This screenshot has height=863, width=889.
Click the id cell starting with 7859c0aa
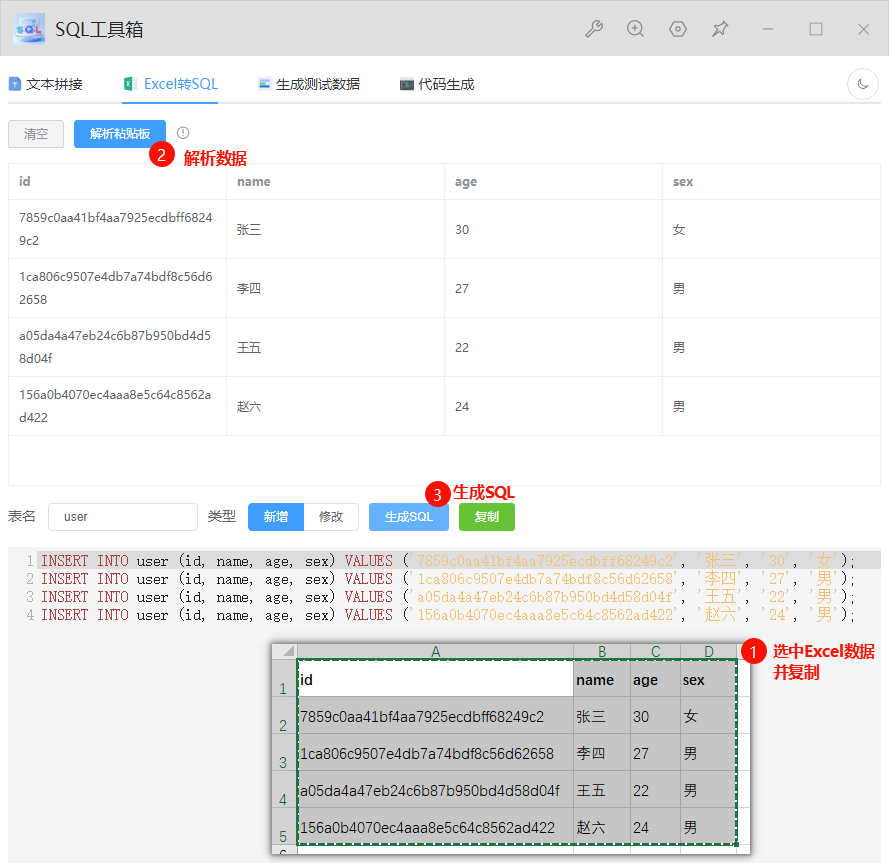(x=117, y=229)
